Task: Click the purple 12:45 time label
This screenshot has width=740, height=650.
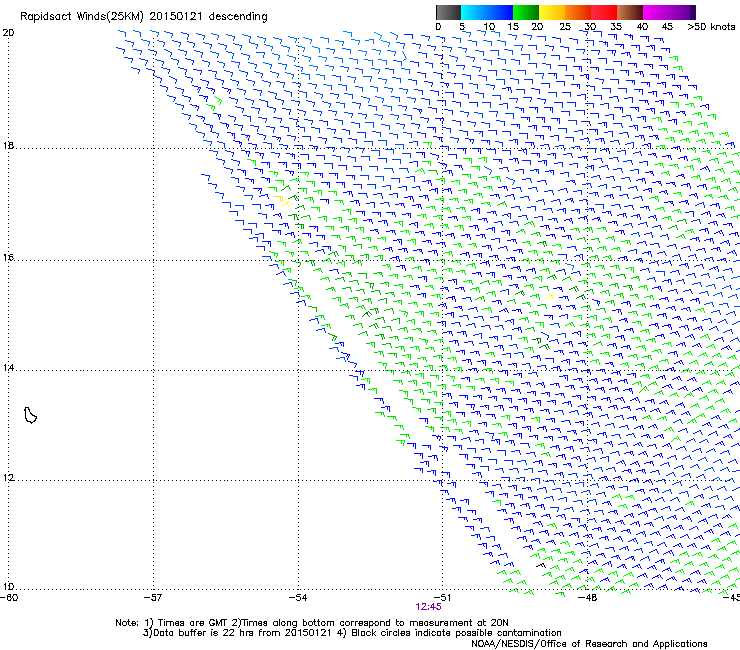Action: point(429,607)
